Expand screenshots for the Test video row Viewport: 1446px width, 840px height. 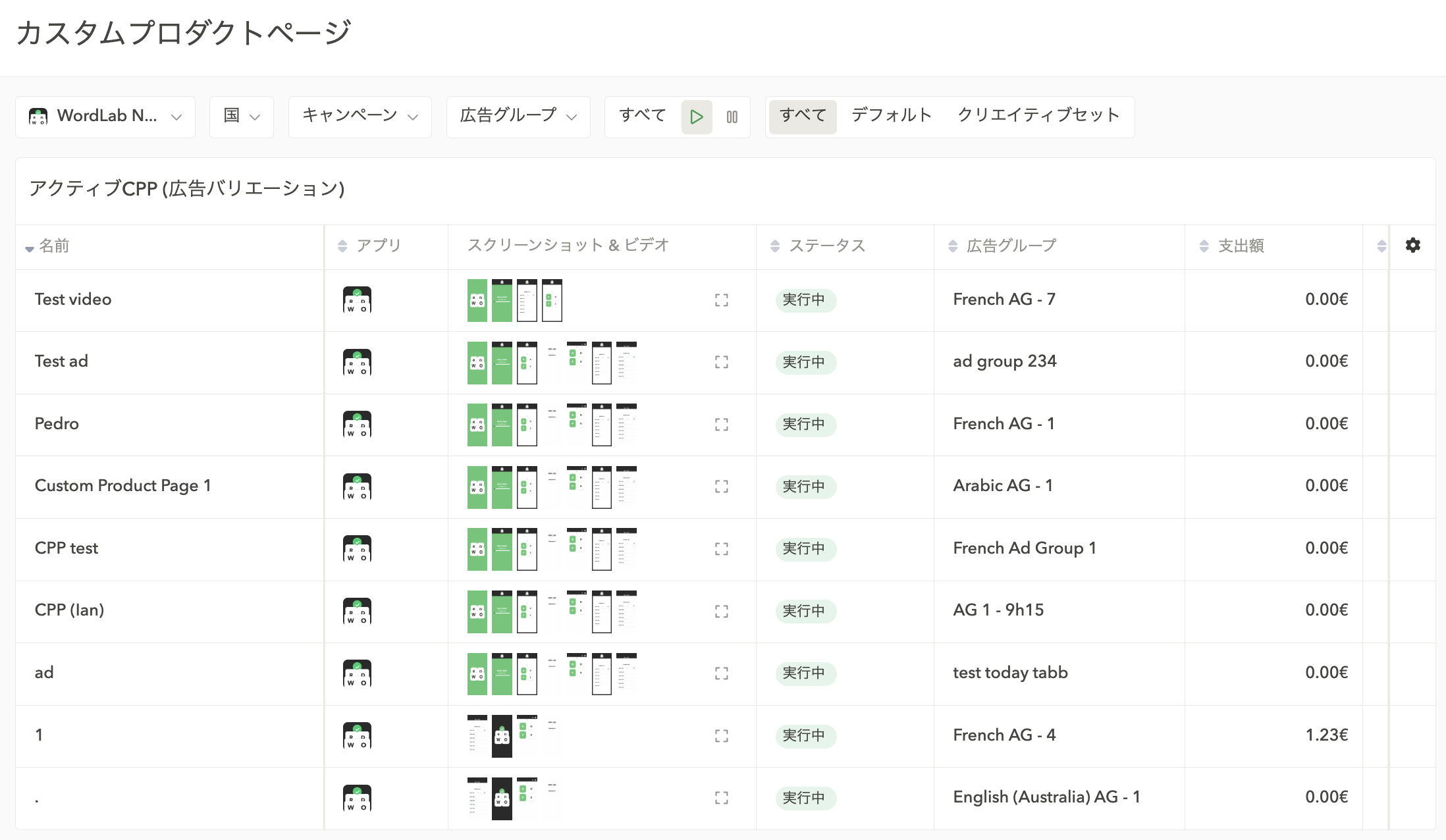click(722, 300)
